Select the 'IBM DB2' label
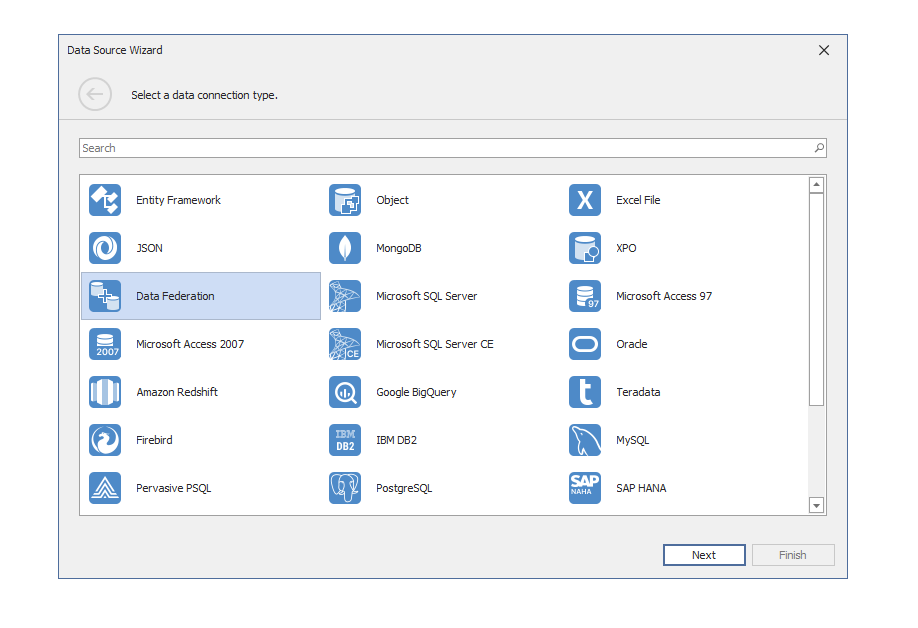 click(396, 440)
